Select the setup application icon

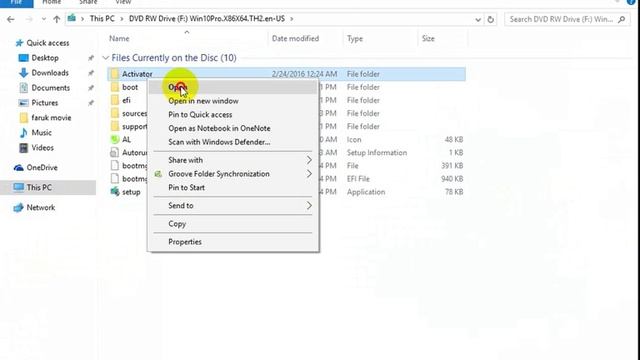115,191
